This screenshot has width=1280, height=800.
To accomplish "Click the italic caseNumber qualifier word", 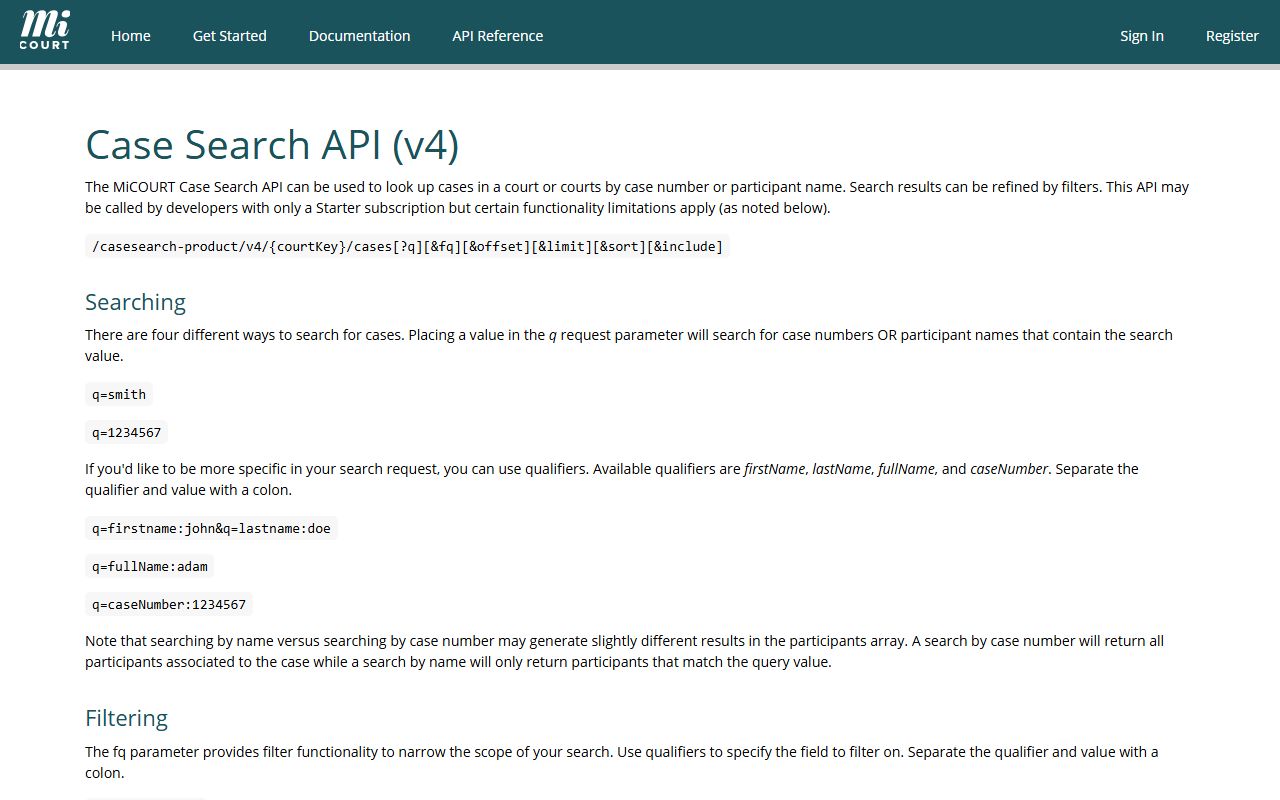I will [1009, 469].
